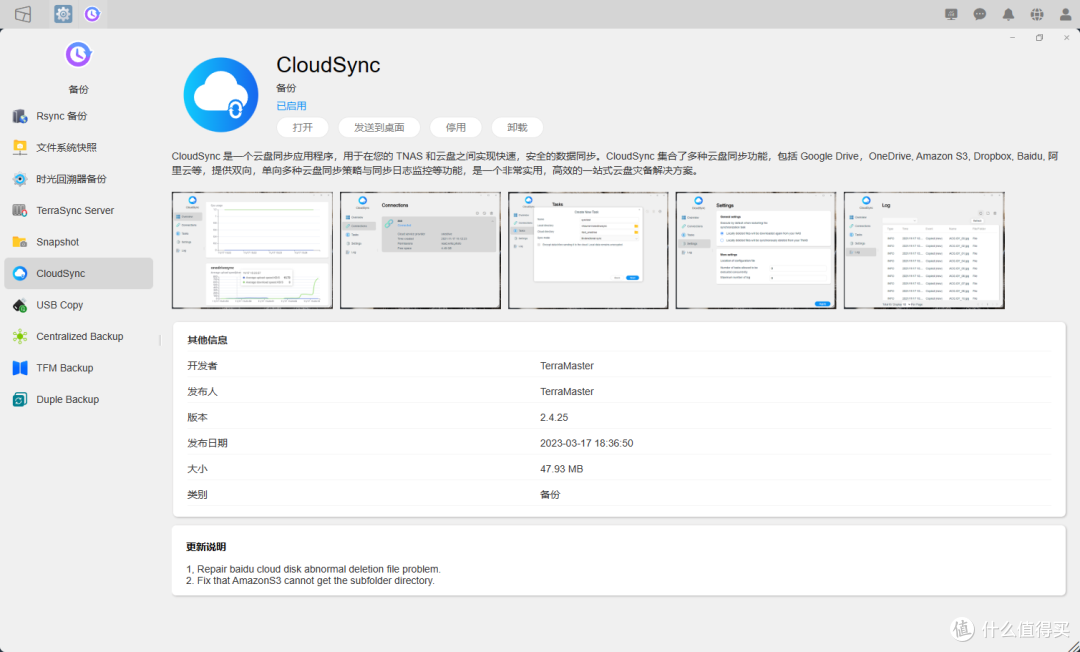Select Centralized Backup in the sidebar

tap(79, 336)
